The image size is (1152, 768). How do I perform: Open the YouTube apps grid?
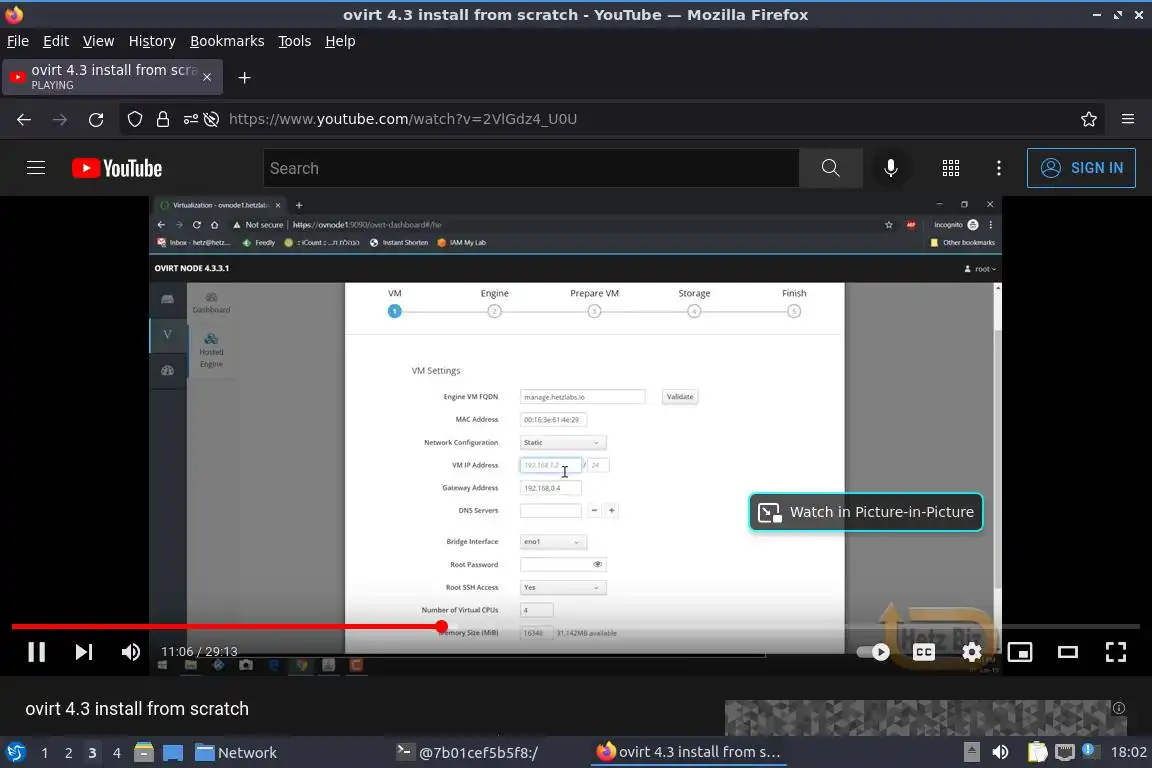point(951,168)
